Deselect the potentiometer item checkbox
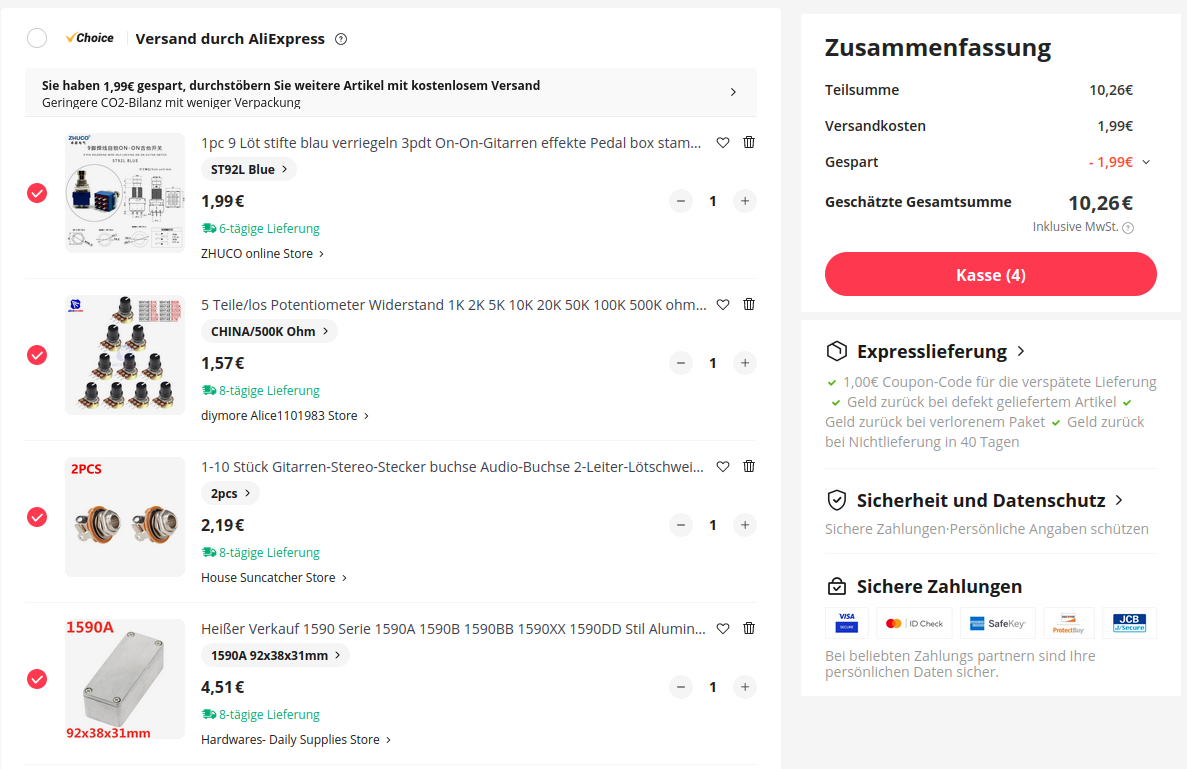The height and width of the screenshot is (769, 1187). (37, 355)
